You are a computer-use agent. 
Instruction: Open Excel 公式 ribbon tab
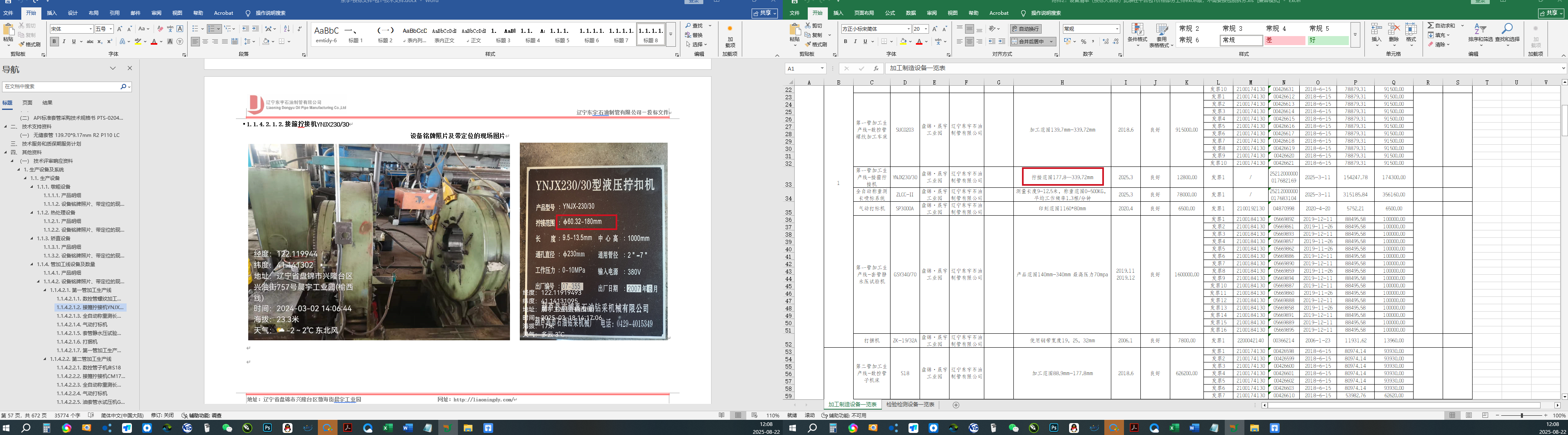coord(890,13)
